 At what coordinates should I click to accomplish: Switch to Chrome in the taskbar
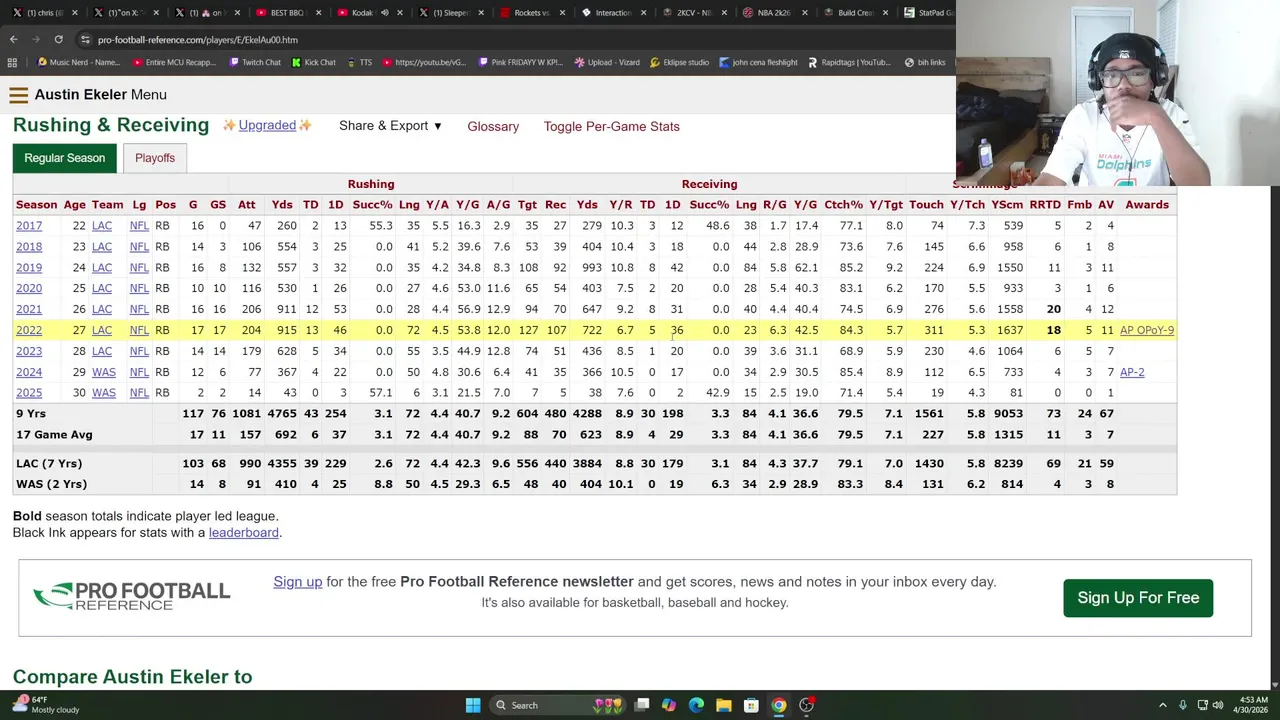[x=778, y=705]
